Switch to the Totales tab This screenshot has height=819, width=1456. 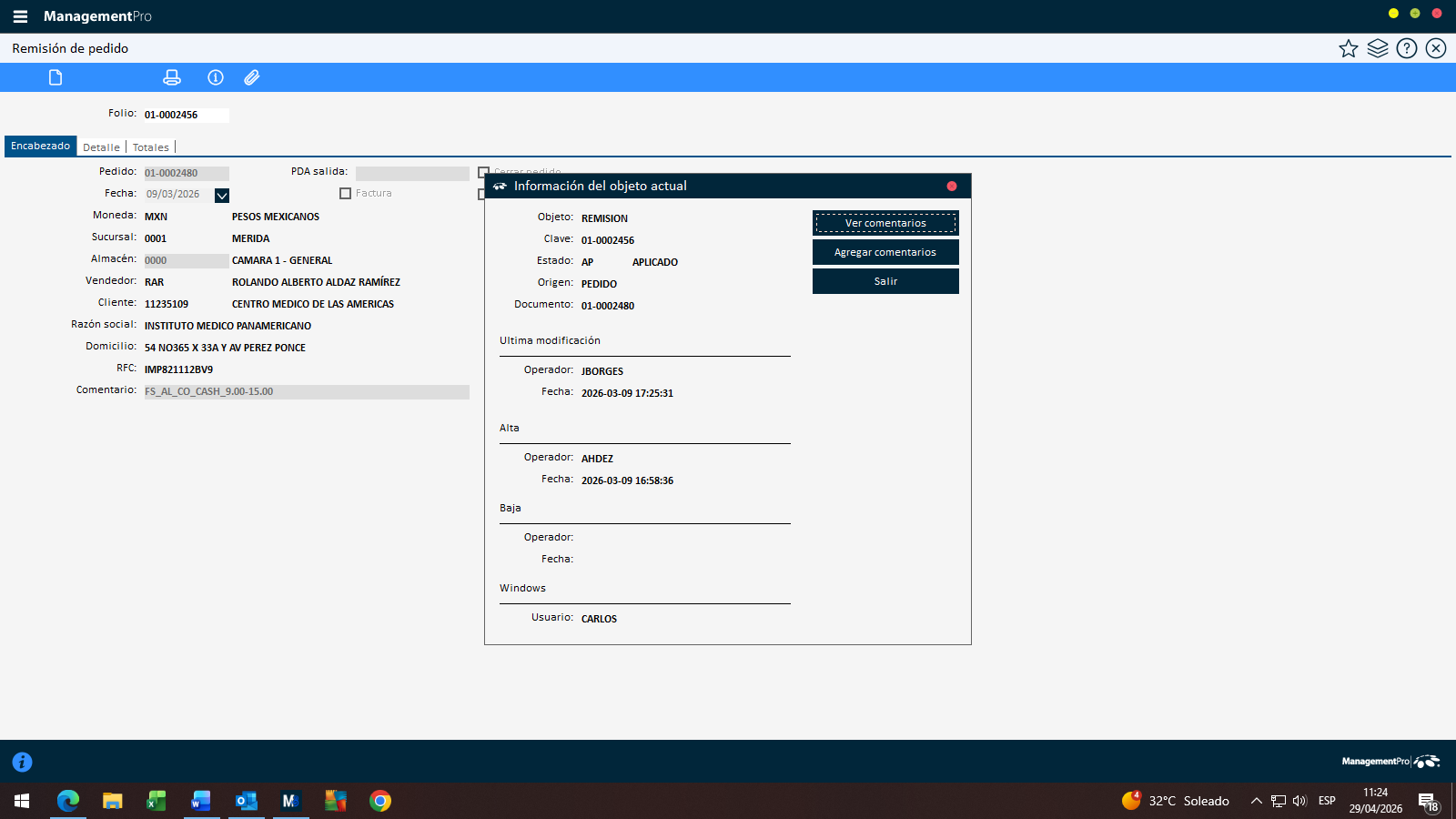pyautogui.click(x=151, y=147)
